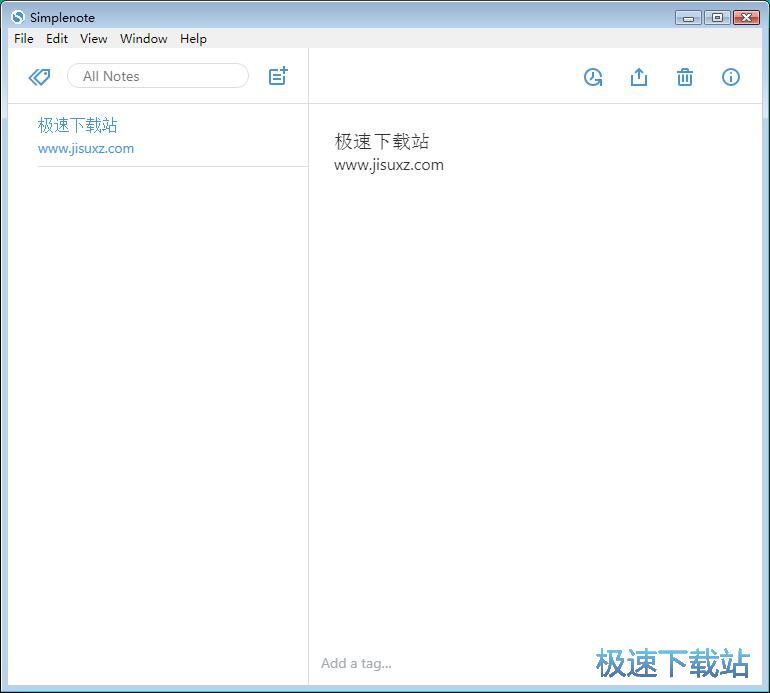The image size is (770, 693).
Task: Share the note with the upload icon
Action: click(x=639, y=77)
